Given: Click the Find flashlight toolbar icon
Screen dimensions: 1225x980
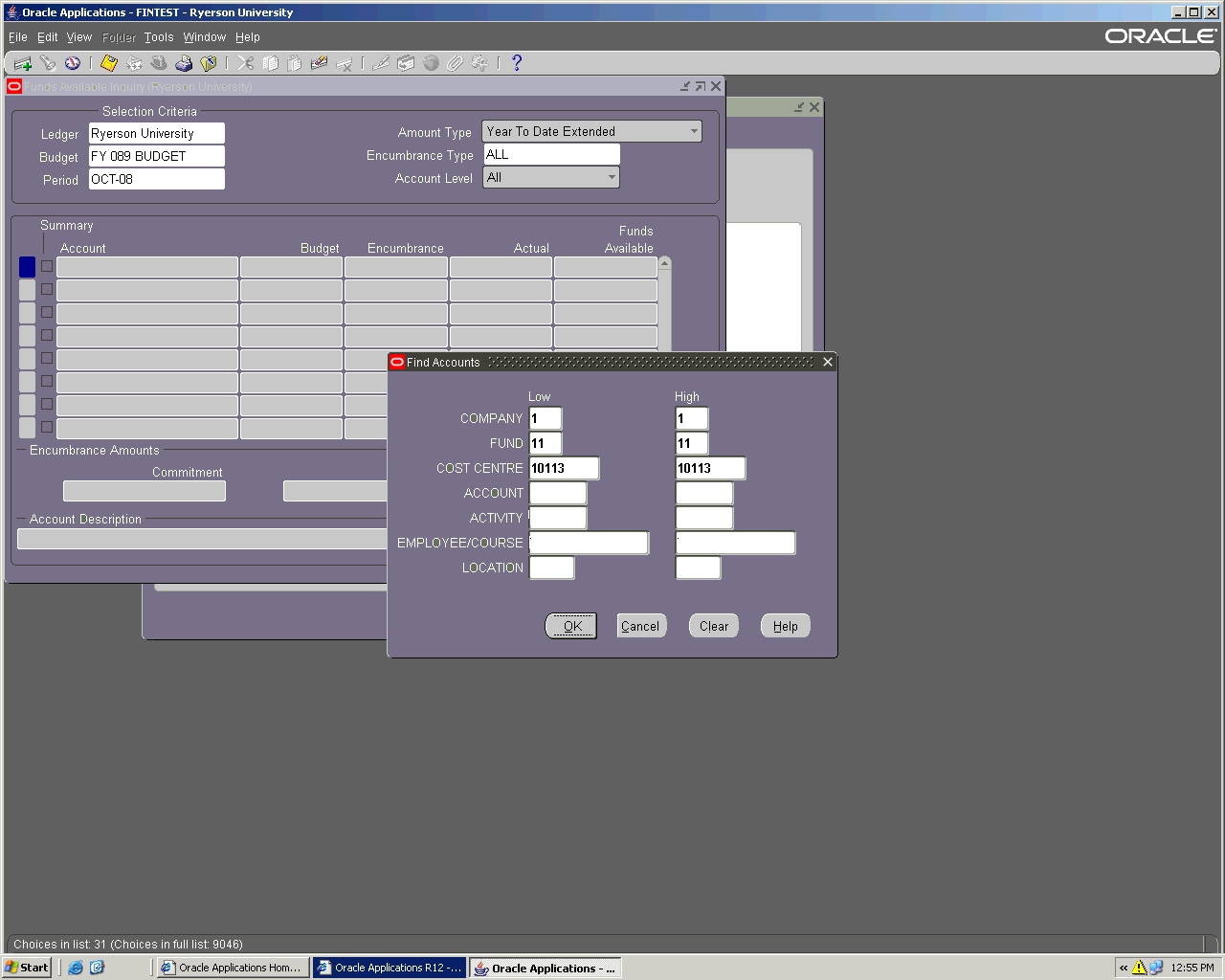Looking at the screenshot, I should [48, 63].
